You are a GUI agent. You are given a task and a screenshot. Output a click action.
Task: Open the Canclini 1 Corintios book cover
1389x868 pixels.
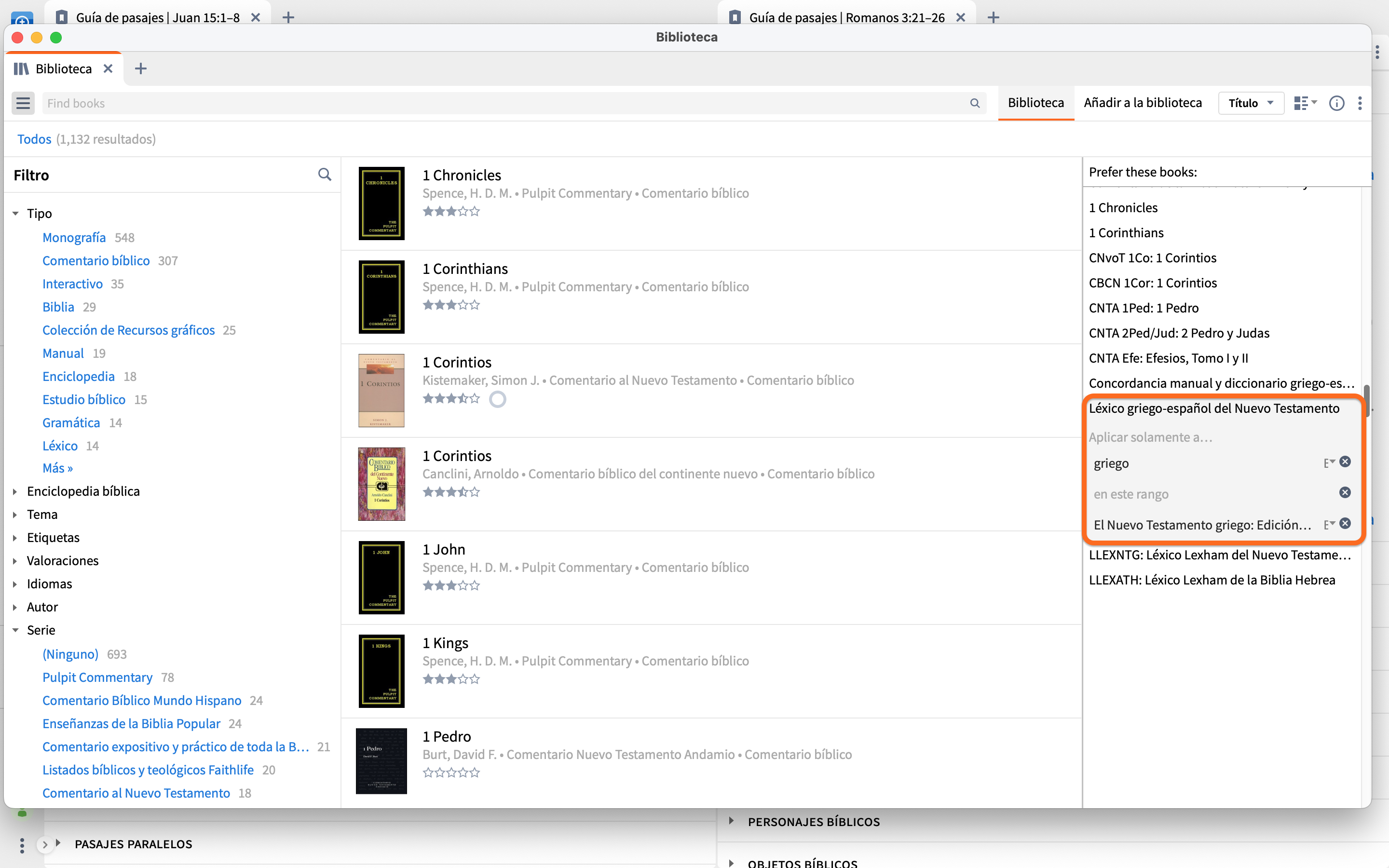(x=381, y=484)
